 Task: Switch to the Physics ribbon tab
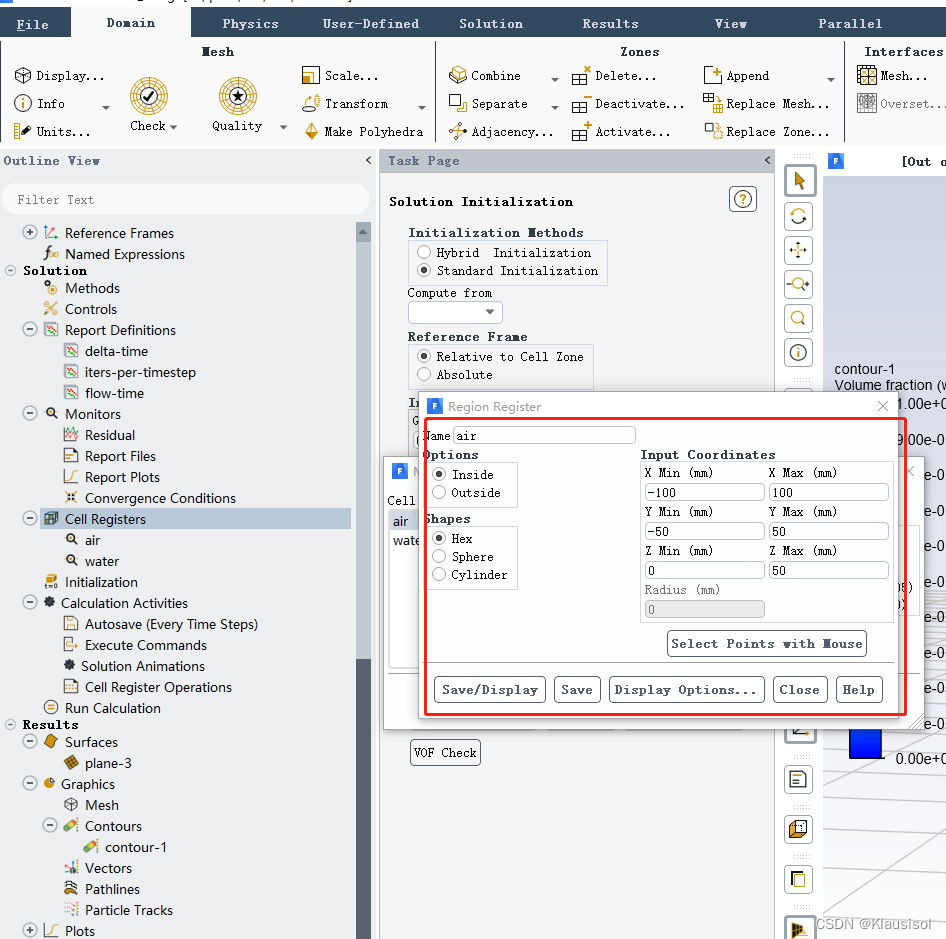pyautogui.click(x=250, y=24)
